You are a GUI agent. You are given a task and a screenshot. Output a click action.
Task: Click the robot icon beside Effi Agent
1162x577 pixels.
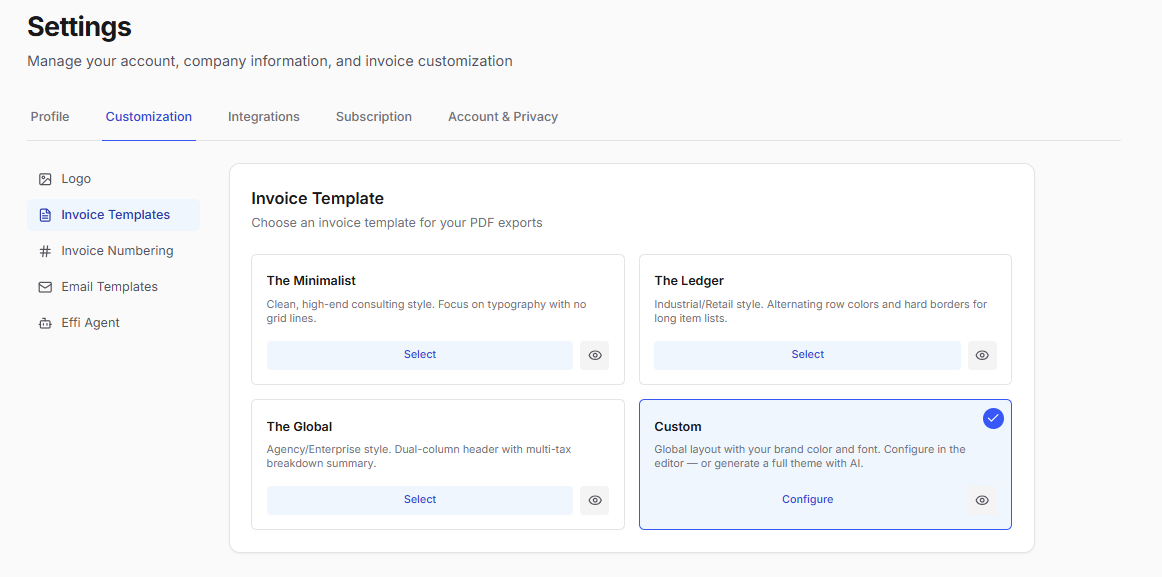click(x=45, y=323)
